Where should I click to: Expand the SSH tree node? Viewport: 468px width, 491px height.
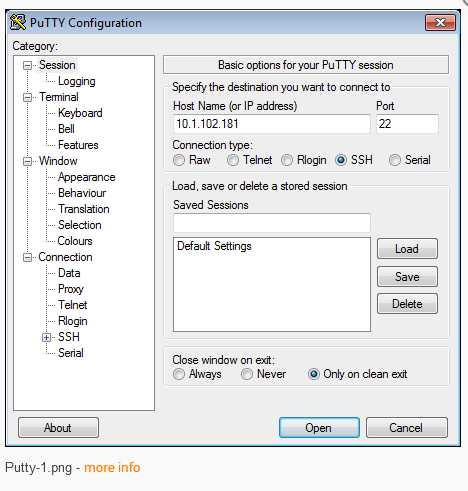(46, 337)
